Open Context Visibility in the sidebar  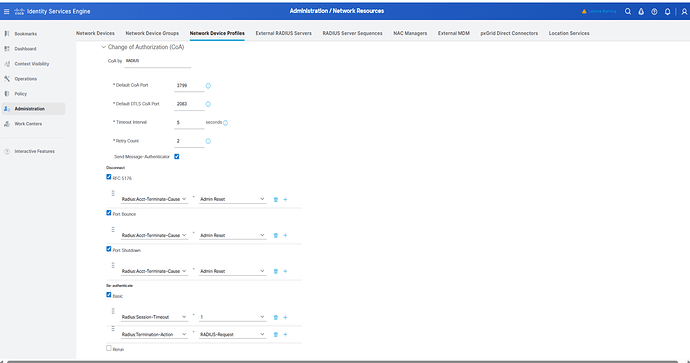[x=33, y=64]
